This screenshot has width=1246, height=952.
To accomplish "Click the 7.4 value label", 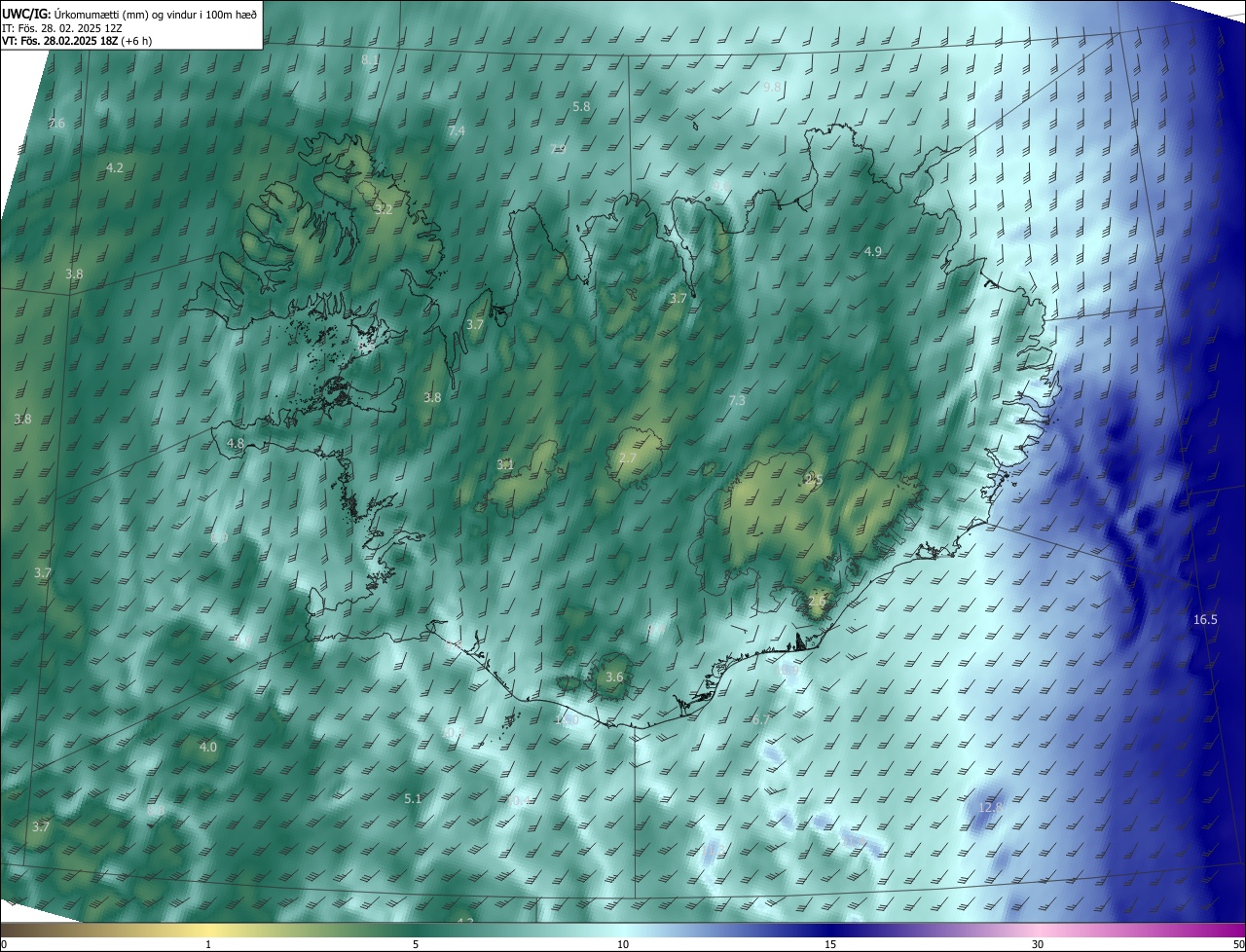I will coord(457,130).
